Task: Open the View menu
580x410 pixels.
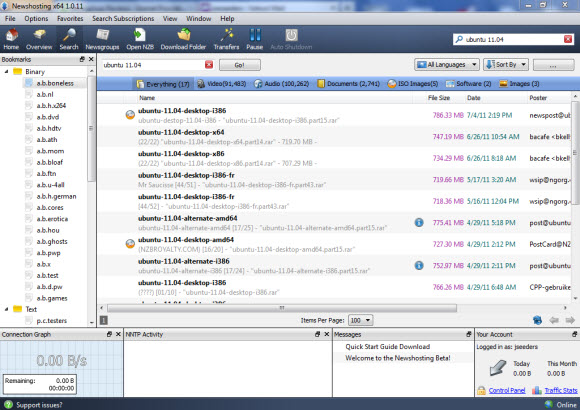Action: click(x=170, y=19)
